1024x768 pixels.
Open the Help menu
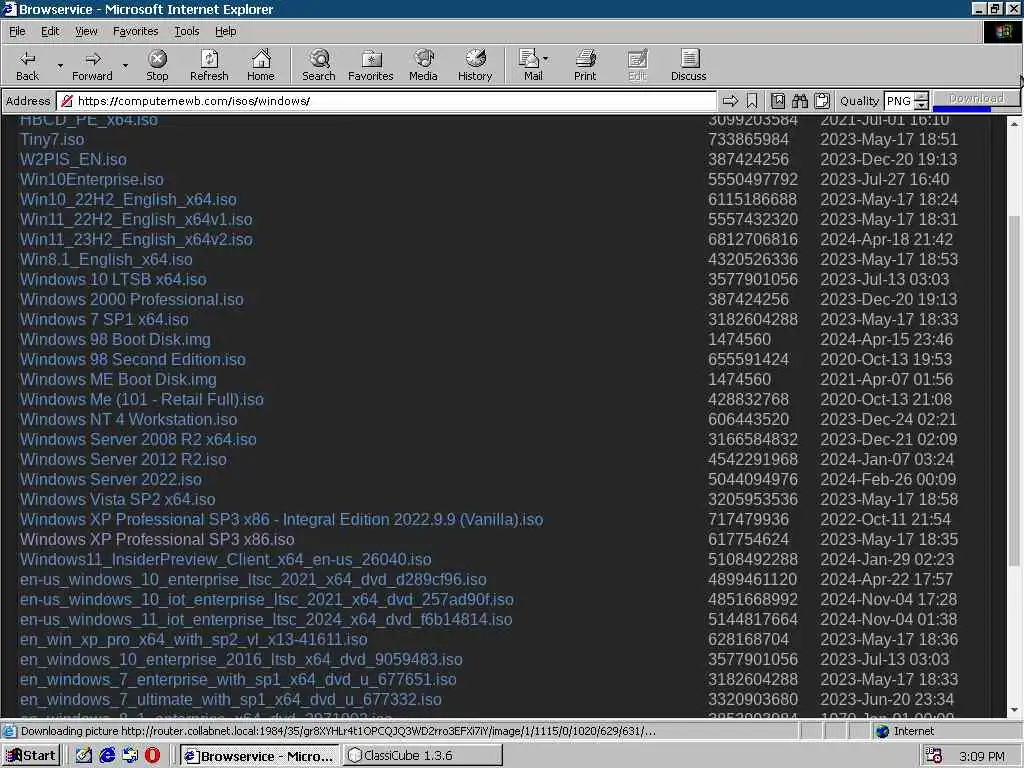click(225, 31)
